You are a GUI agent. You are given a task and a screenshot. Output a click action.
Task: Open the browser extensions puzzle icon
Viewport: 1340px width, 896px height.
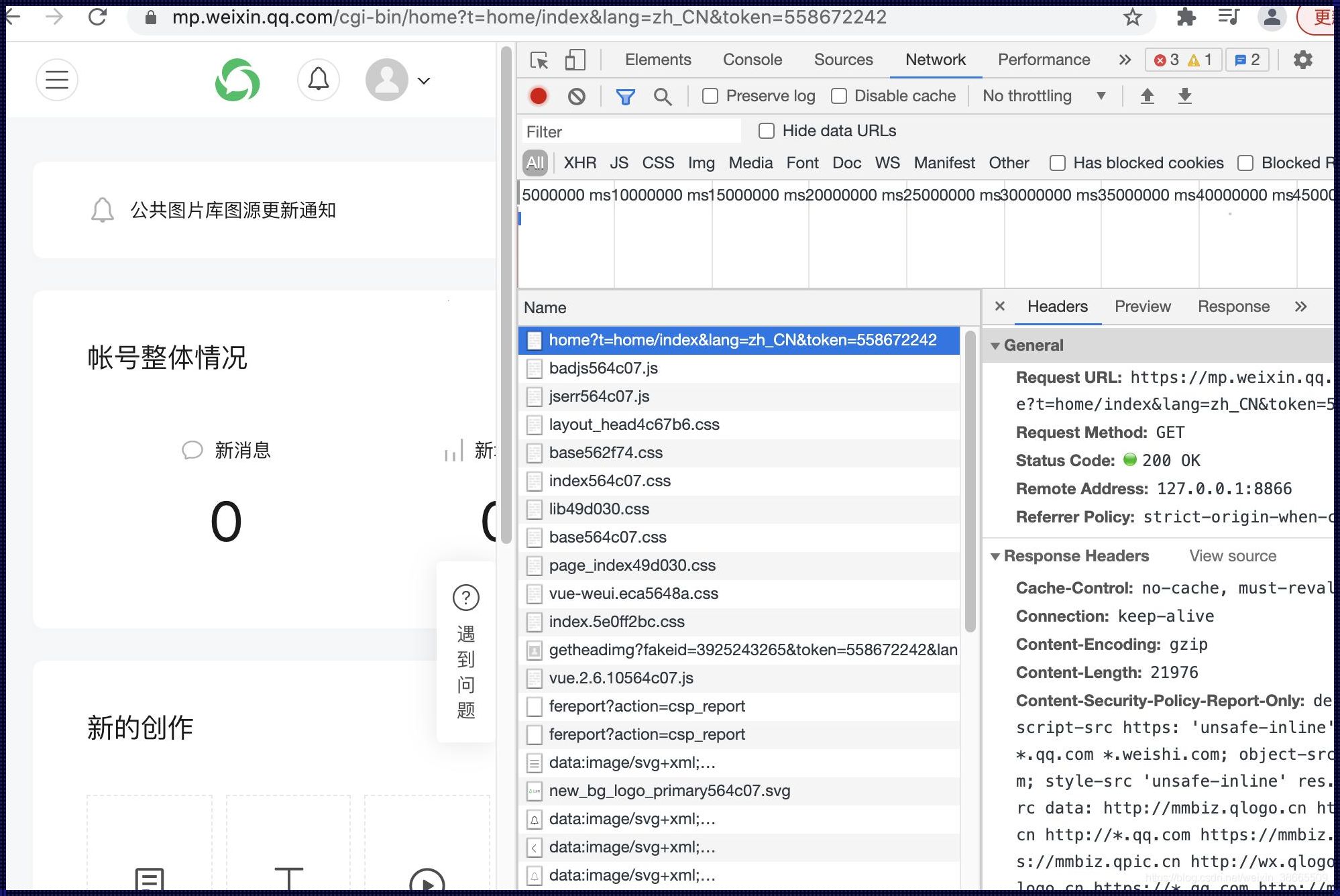coord(1186,17)
